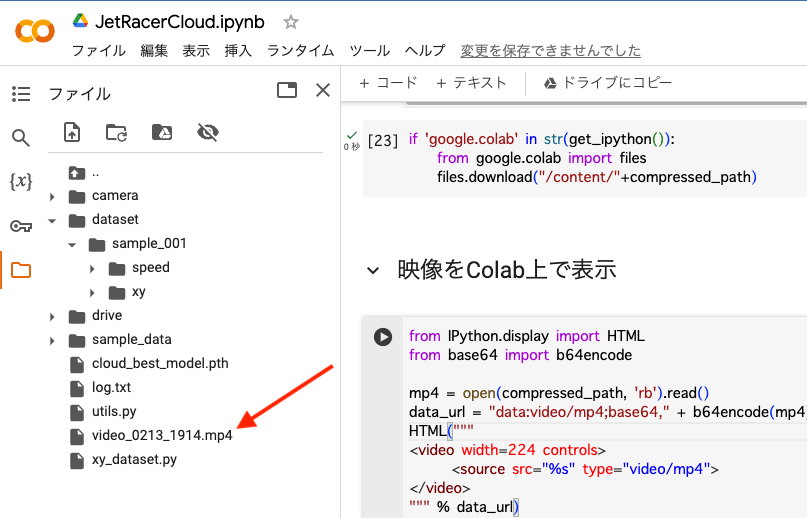
Task: Open the secrets key icon
Action: pos(21,226)
